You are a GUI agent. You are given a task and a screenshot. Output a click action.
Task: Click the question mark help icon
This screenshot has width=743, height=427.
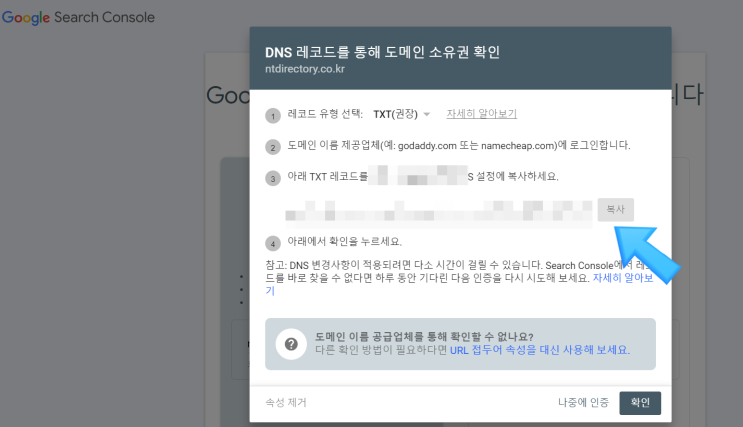pos(291,344)
